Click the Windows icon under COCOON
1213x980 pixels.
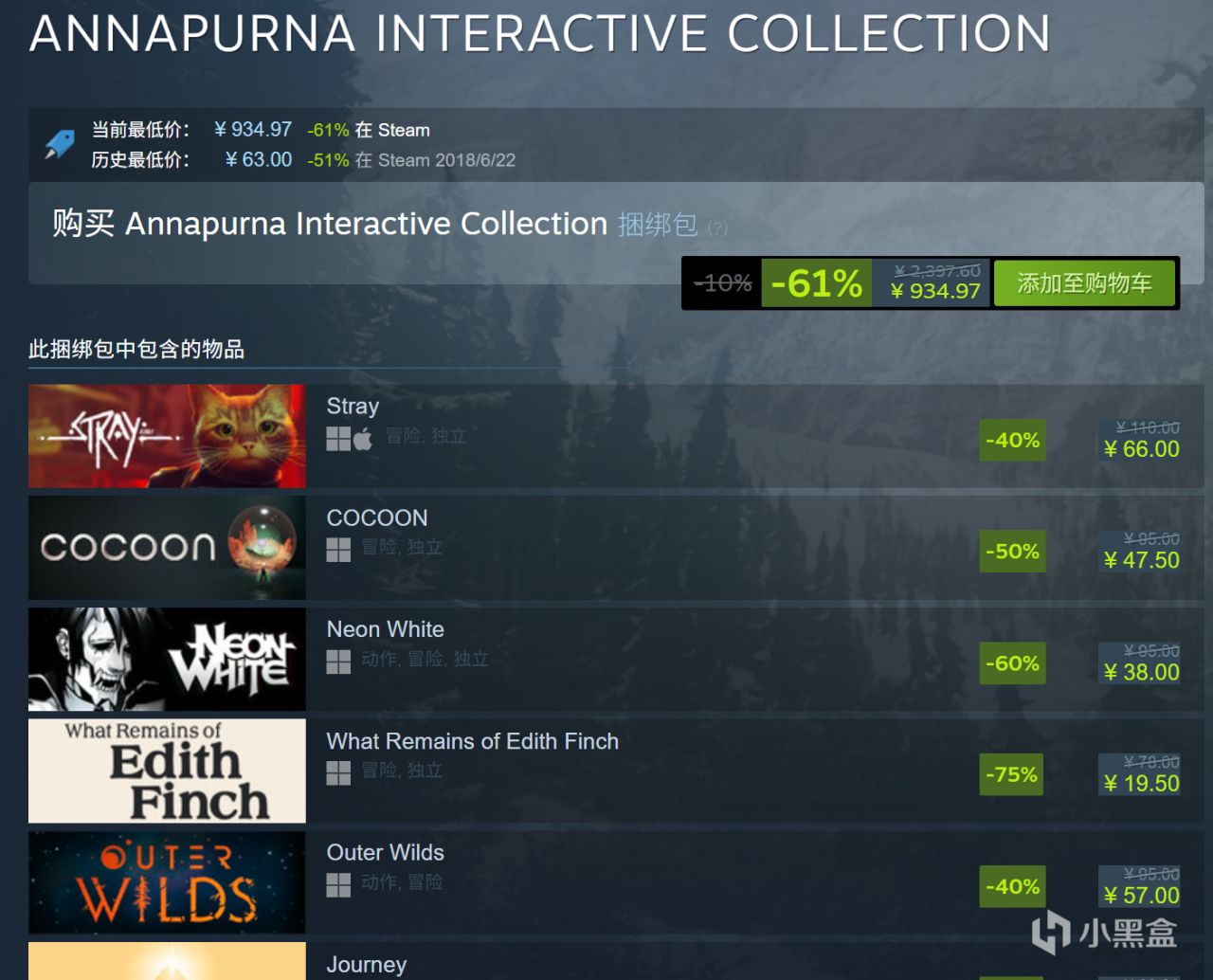pos(338,550)
